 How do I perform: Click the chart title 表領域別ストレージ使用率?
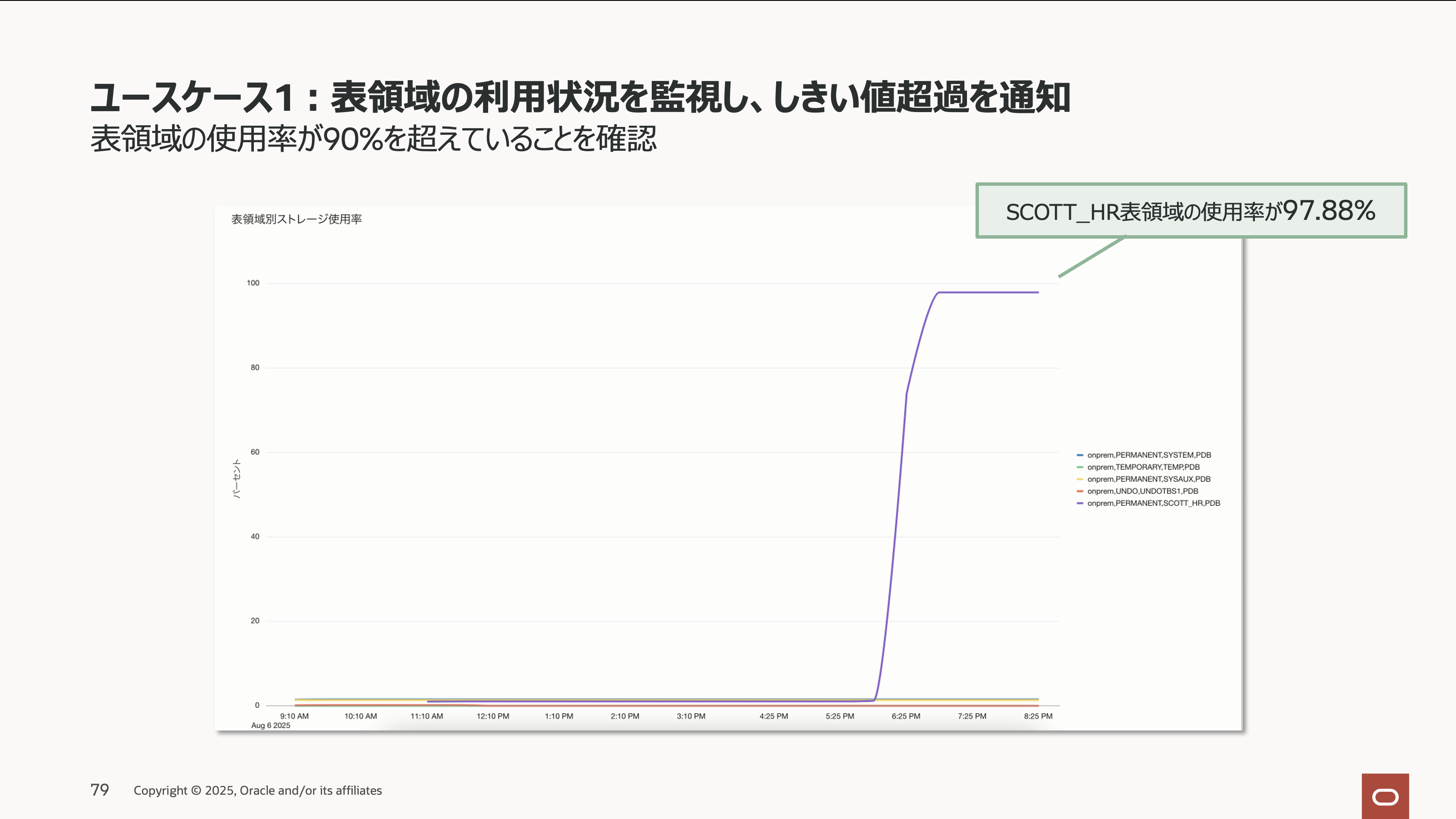coord(296,219)
